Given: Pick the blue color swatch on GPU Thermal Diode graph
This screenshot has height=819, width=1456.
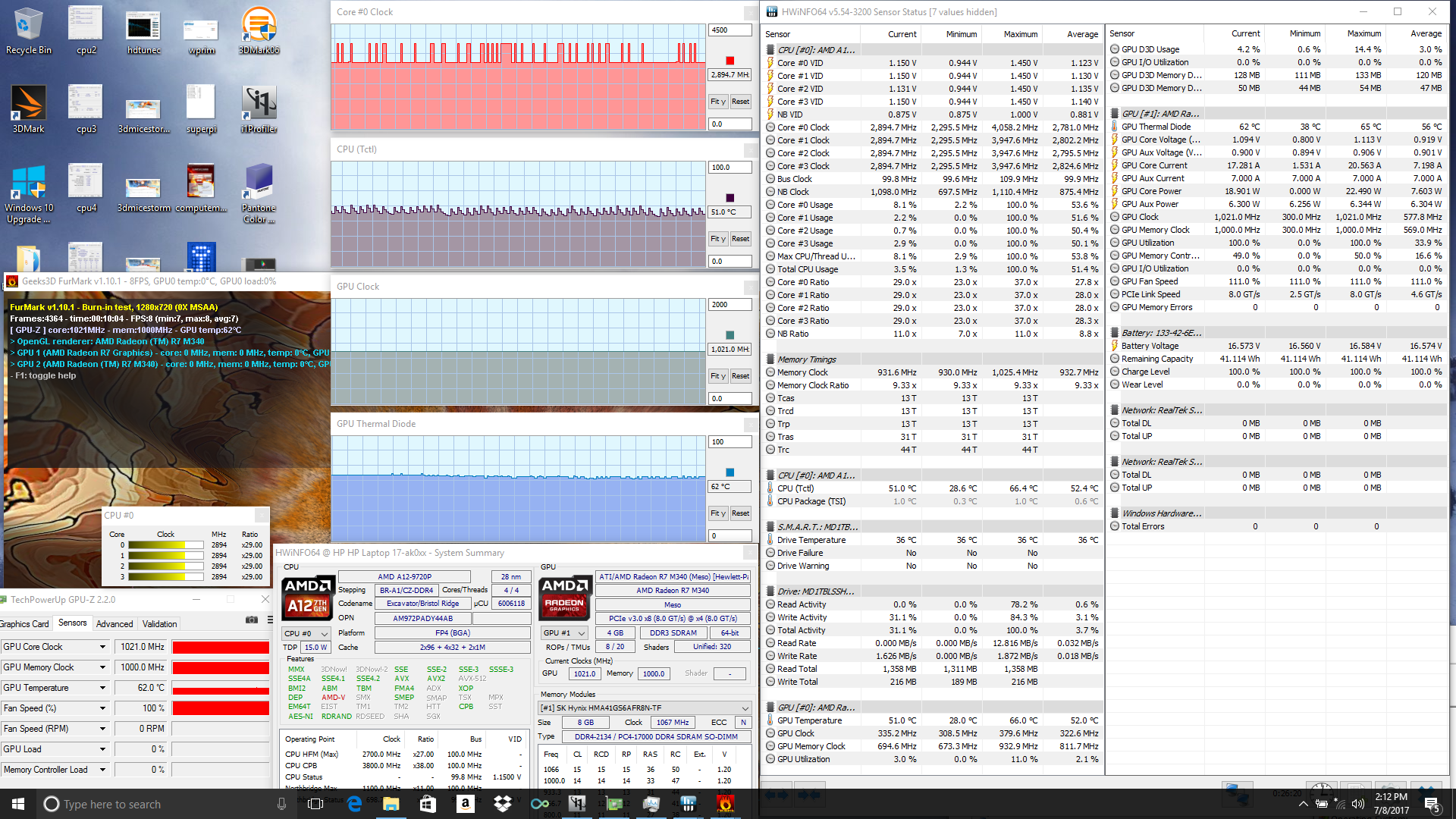Looking at the screenshot, I should [730, 472].
